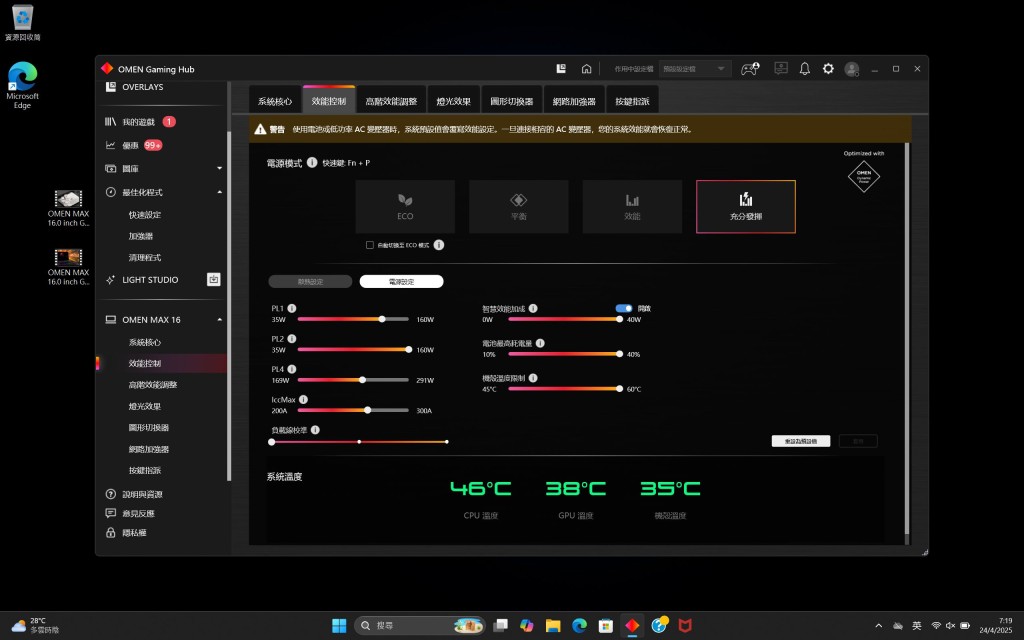
Task: Click the 重設為預設值 reset button
Action: coord(801,441)
